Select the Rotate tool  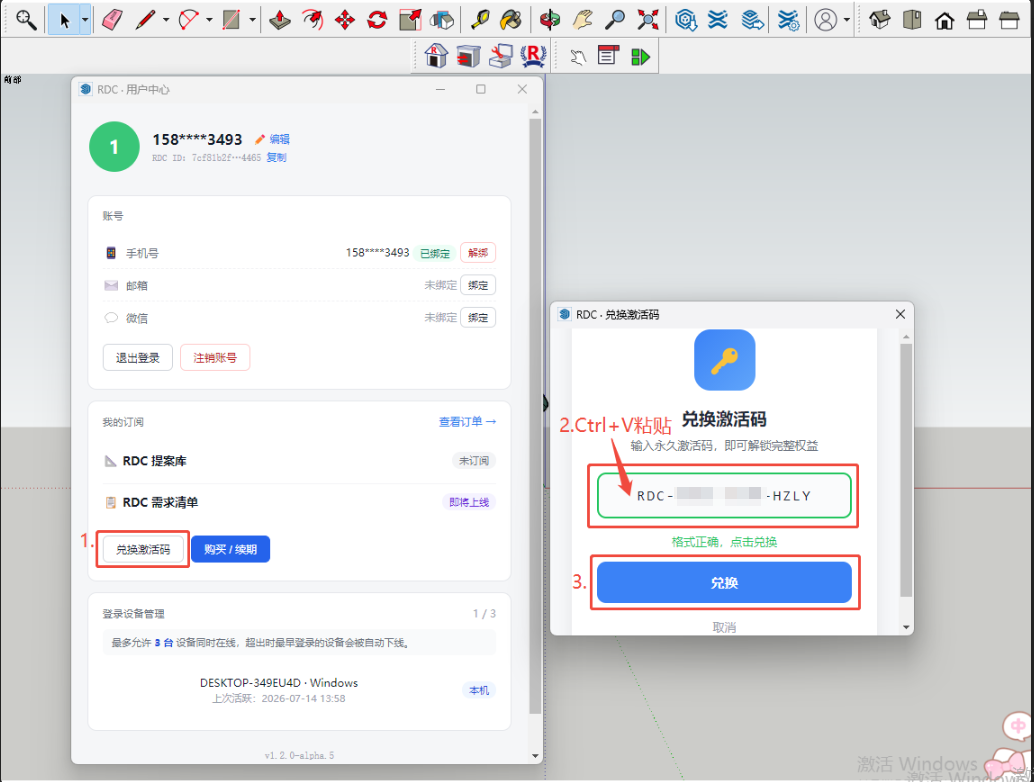coord(377,20)
